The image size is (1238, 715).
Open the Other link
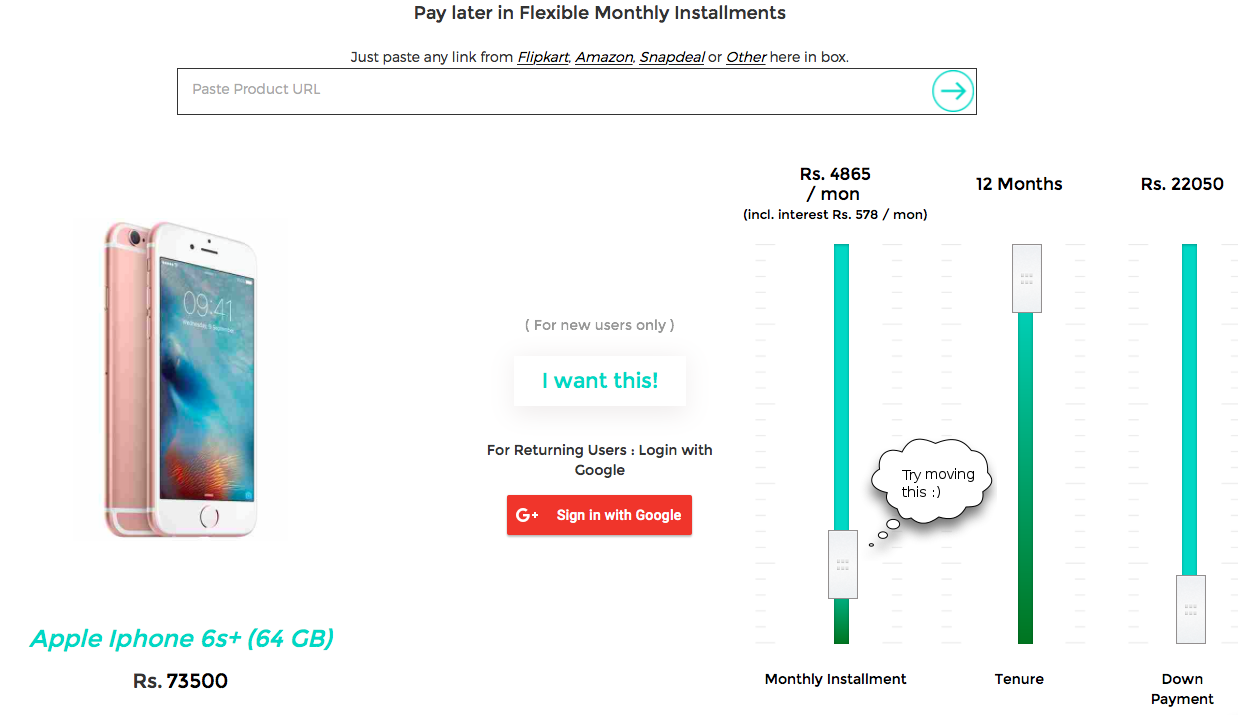(x=745, y=57)
